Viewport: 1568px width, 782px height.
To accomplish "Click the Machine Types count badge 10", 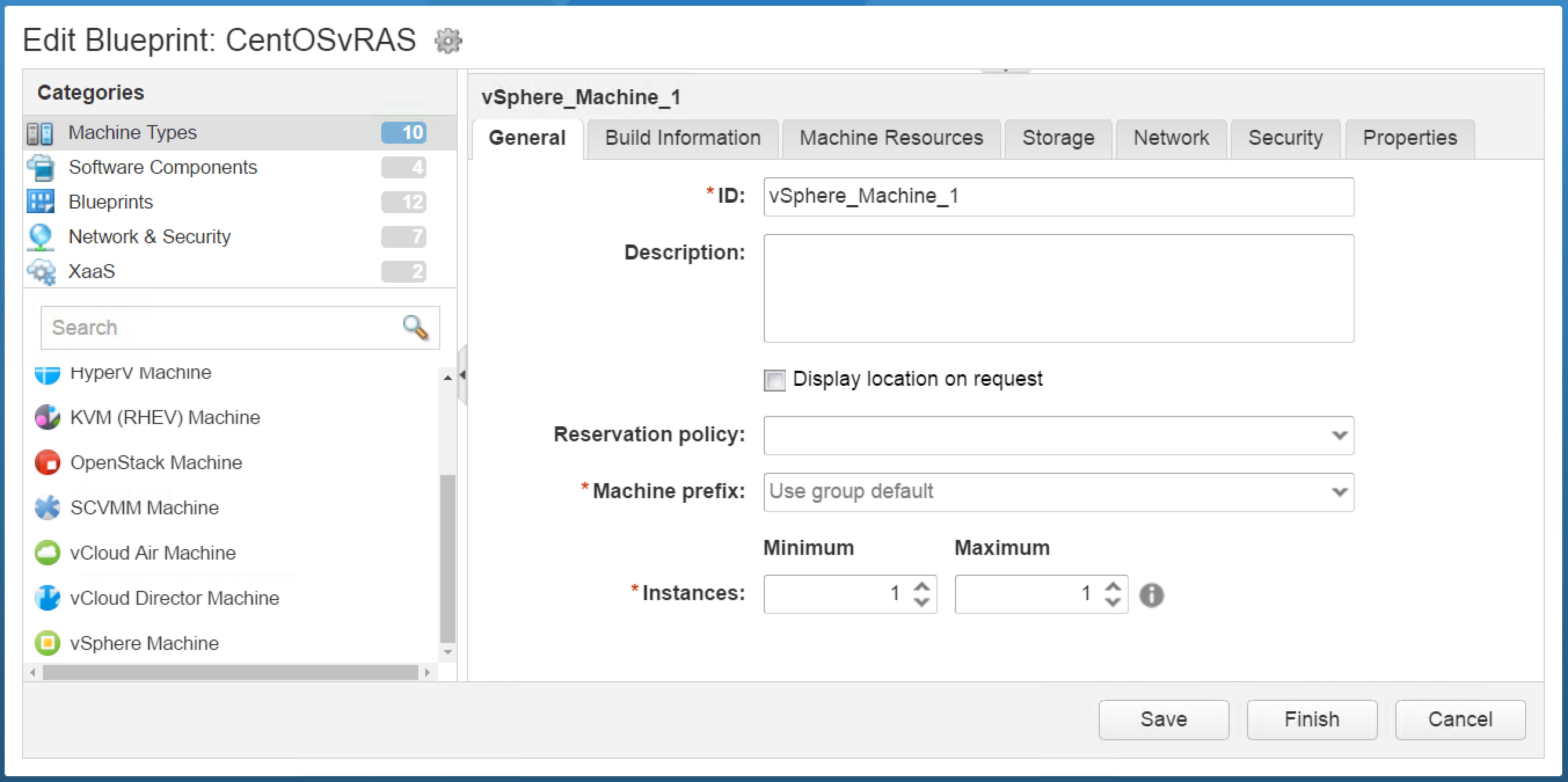I will (404, 133).
